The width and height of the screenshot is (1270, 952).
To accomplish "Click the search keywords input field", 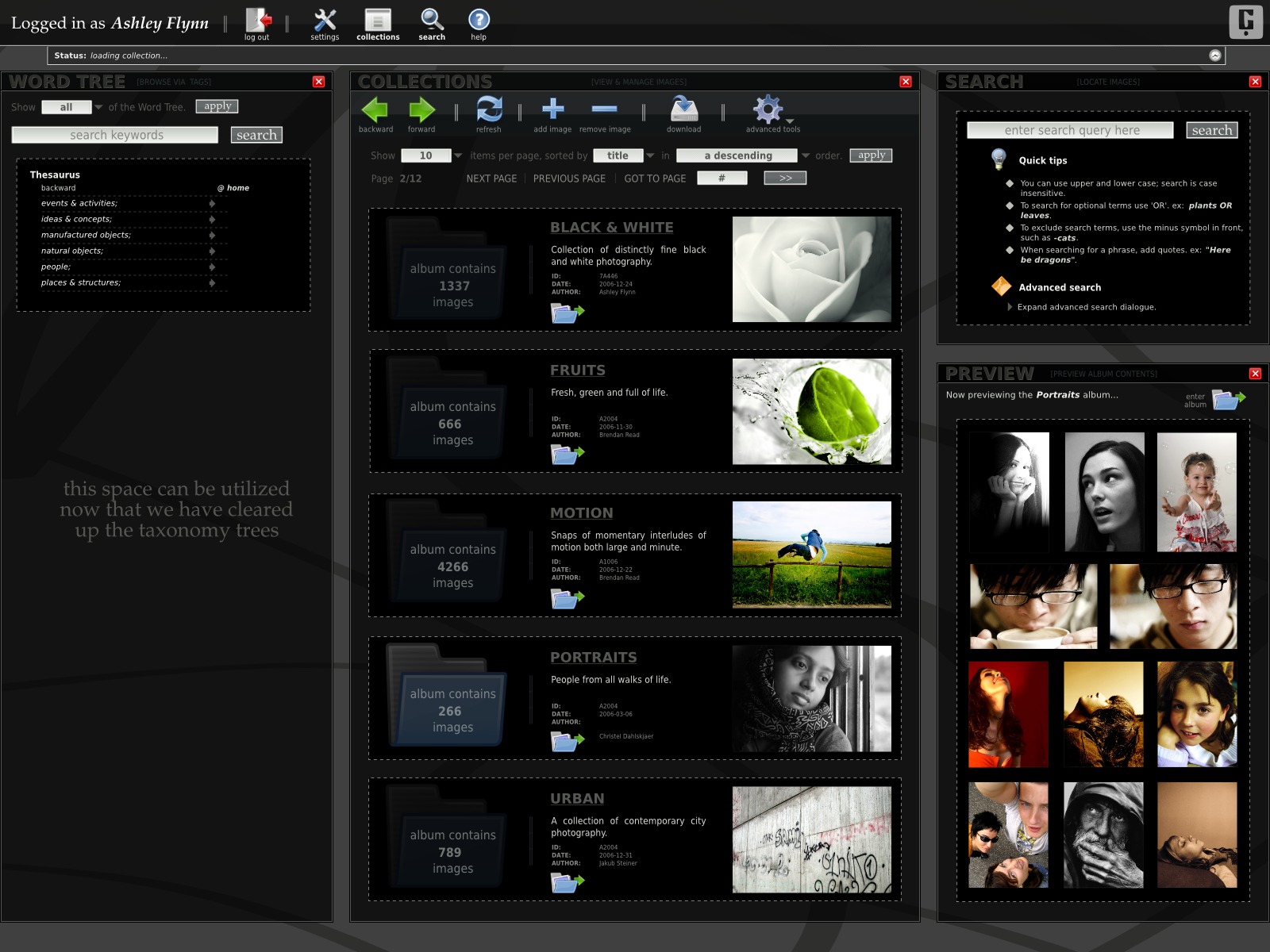I will (115, 135).
